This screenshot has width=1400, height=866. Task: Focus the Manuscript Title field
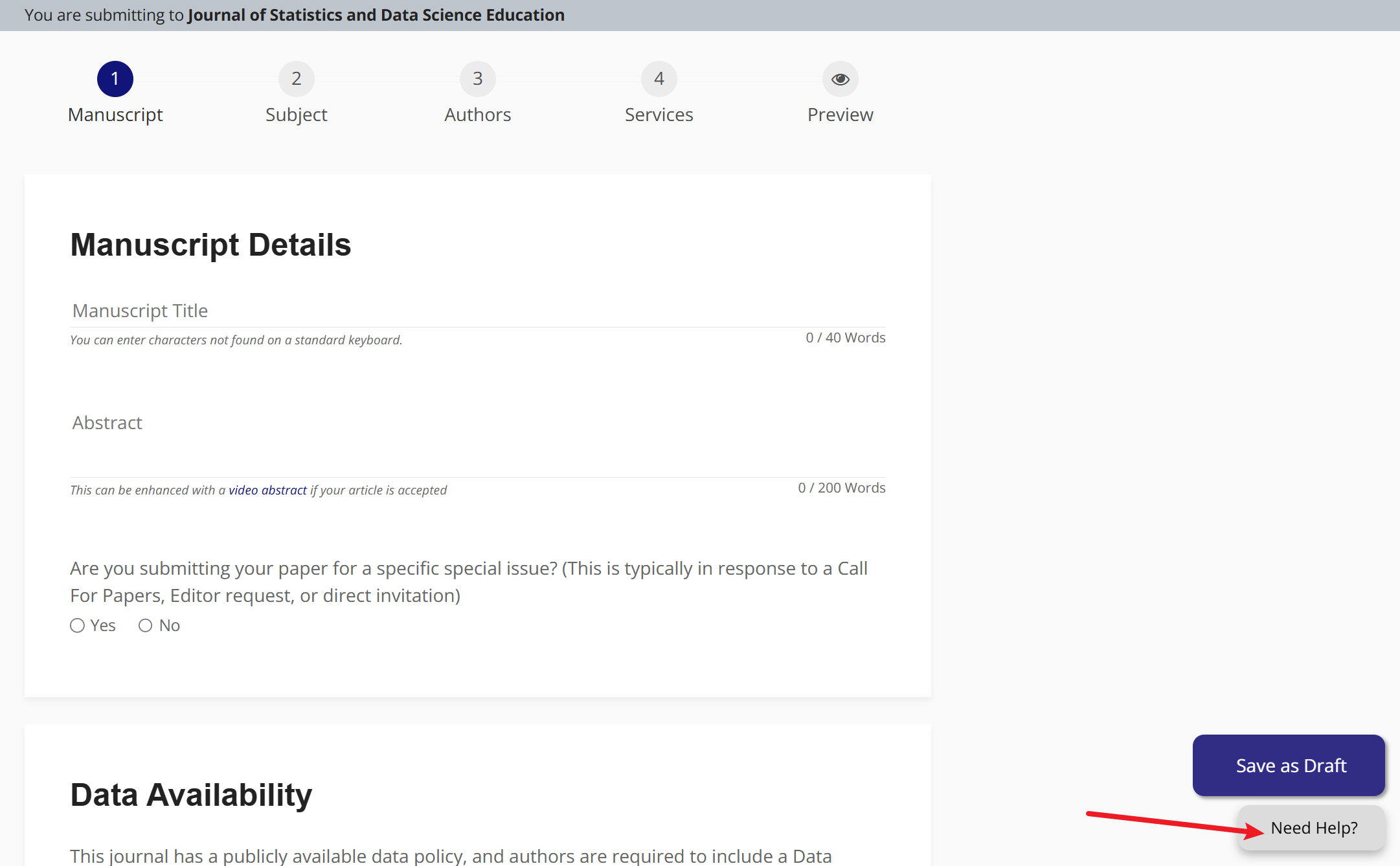coord(478,311)
